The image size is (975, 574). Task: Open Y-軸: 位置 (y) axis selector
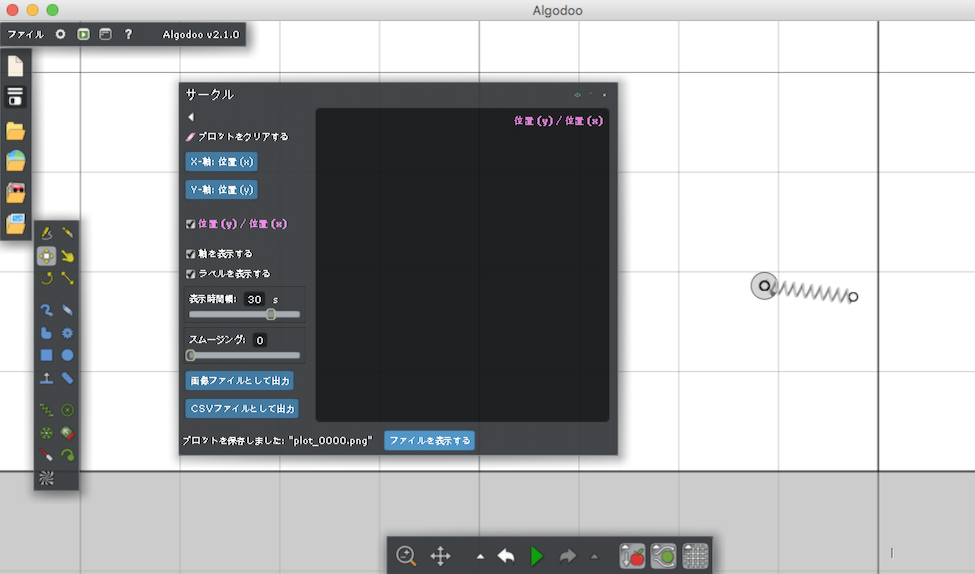(221, 189)
